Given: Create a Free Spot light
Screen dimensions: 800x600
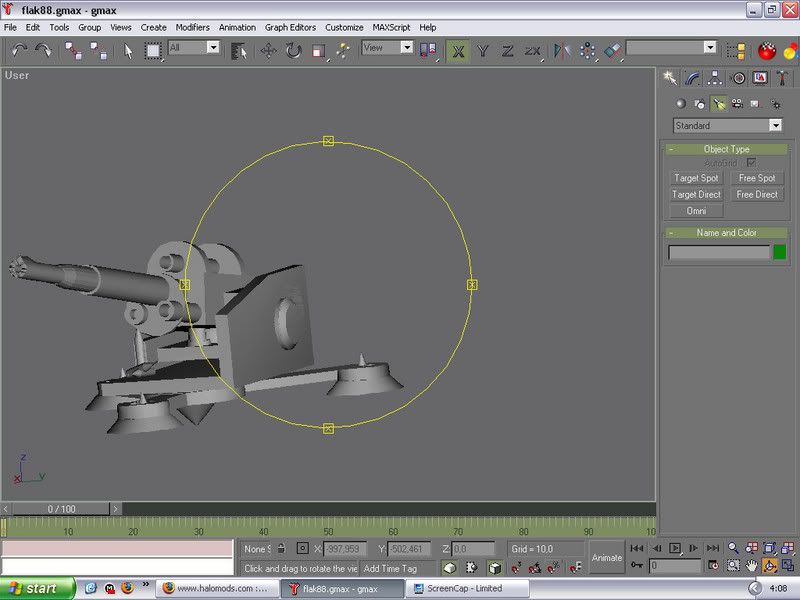Looking at the screenshot, I should 757,178.
